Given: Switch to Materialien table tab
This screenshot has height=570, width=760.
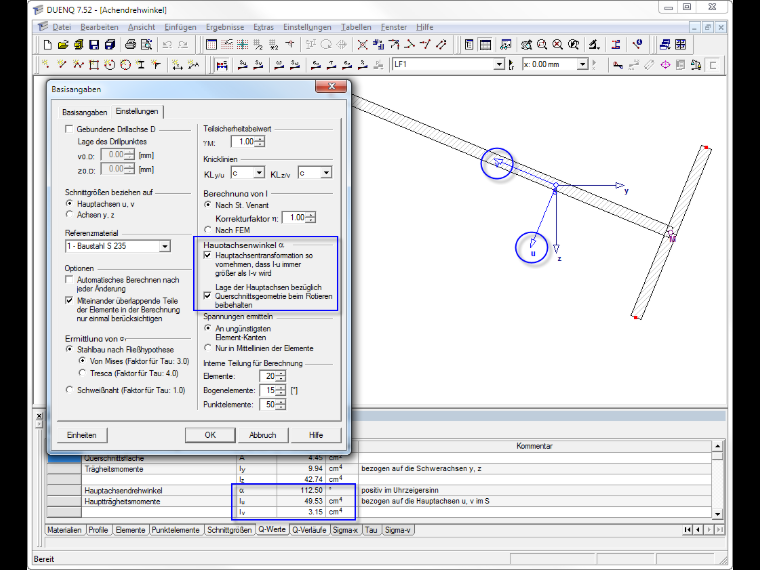Looking at the screenshot, I should point(64,530).
